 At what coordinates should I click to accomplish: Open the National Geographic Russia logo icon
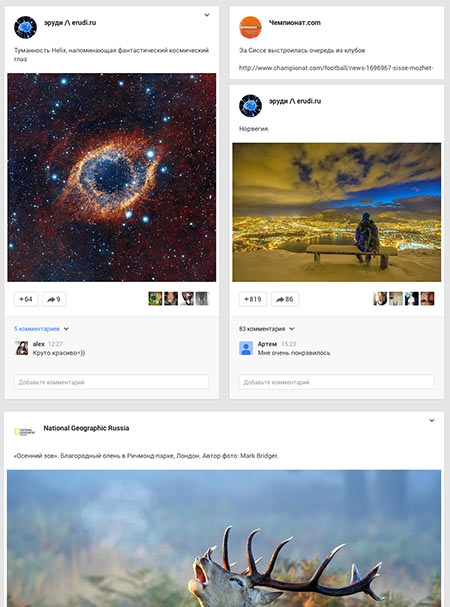25,432
